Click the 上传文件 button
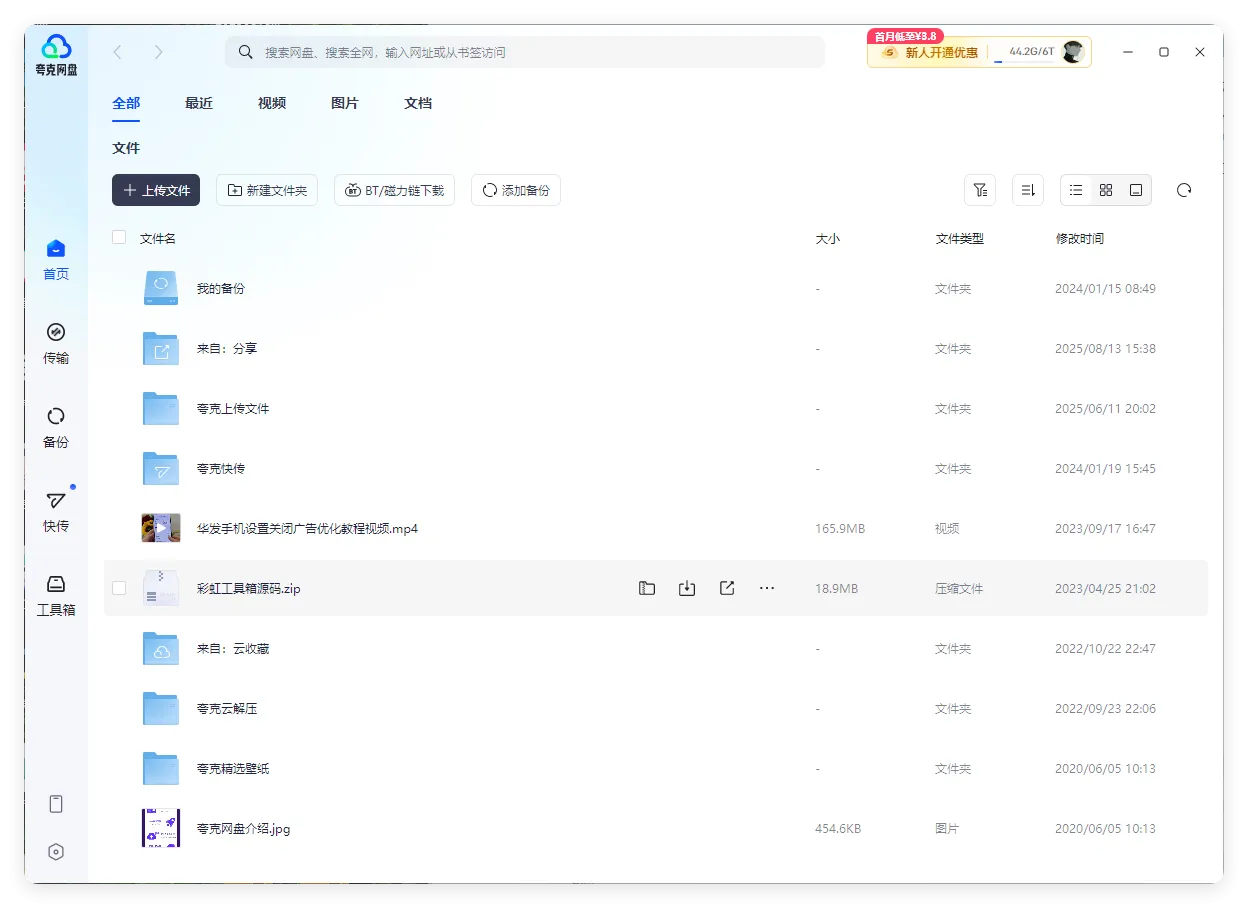Viewport: 1248px width, 908px height. (155, 189)
